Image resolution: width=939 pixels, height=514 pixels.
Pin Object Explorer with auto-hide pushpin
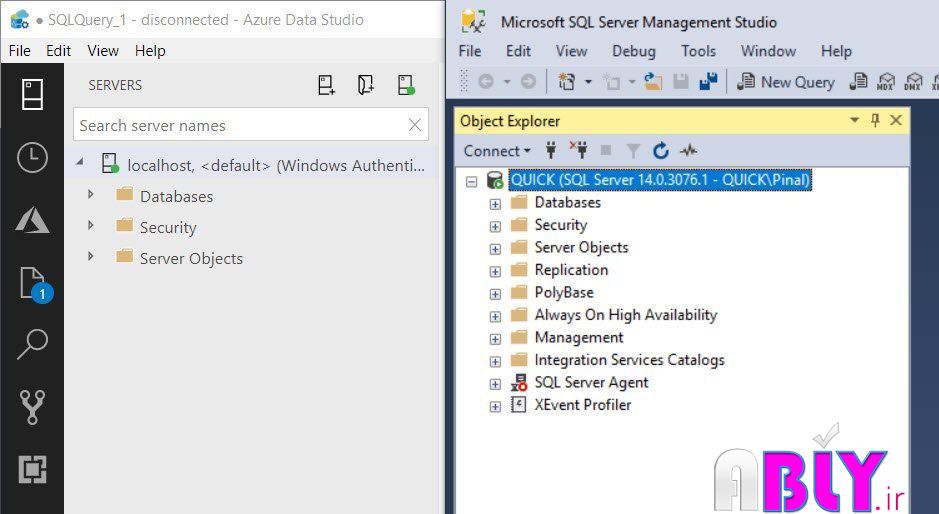[x=875, y=120]
